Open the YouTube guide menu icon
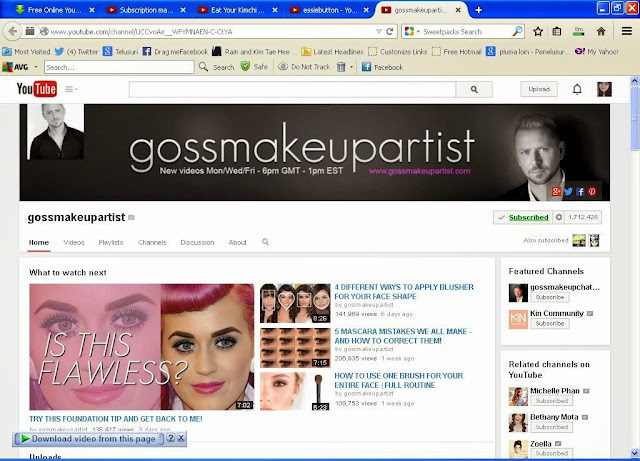Image resolution: width=640 pixels, height=461 pixels. [x=71, y=89]
